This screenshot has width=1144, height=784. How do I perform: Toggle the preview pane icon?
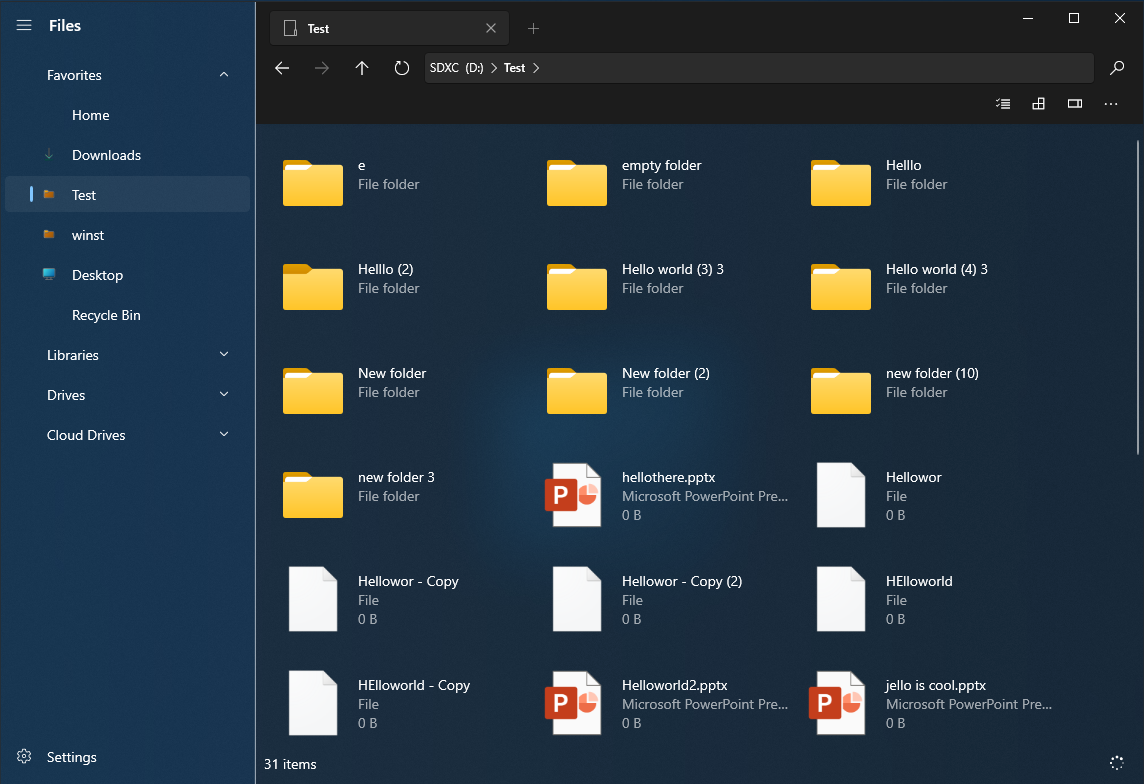click(1074, 103)
